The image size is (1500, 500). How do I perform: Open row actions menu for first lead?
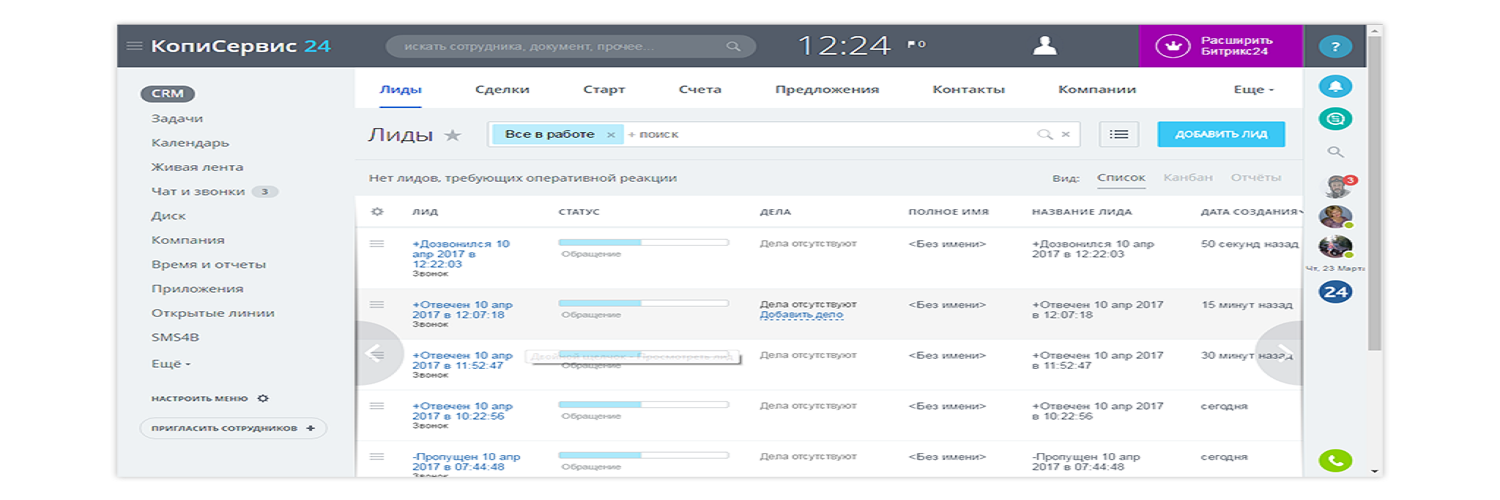[377, 244]
